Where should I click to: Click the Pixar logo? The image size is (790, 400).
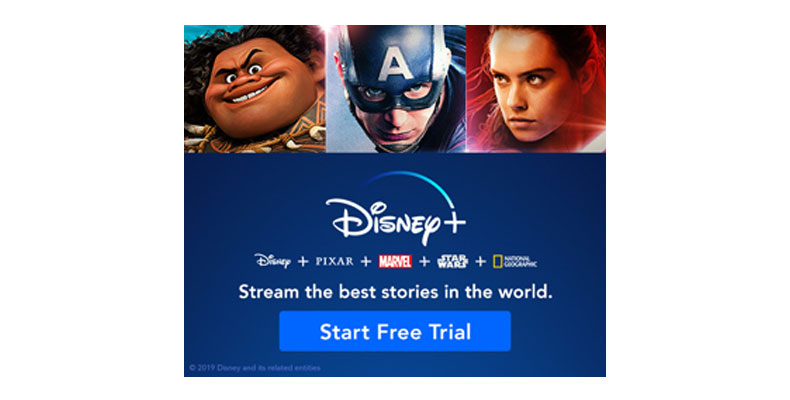point(335,261)
